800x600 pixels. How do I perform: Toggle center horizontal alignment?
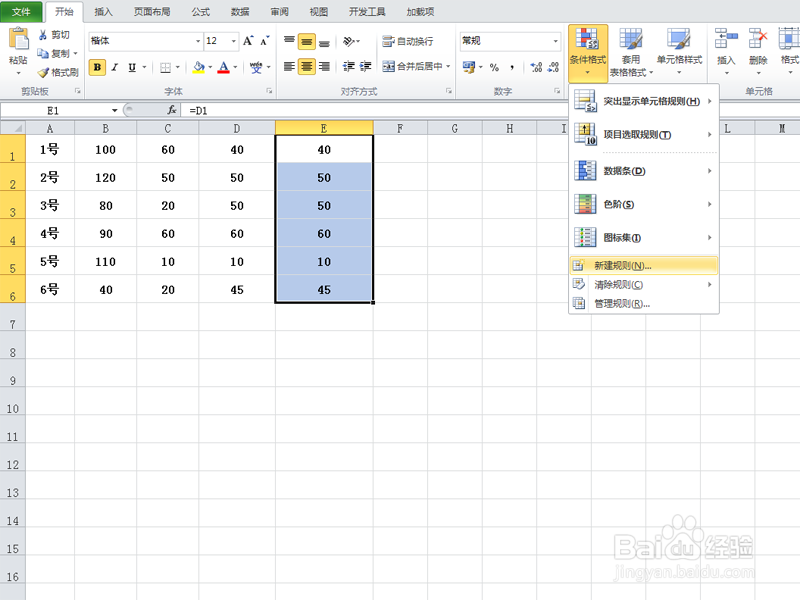point(307,67)
